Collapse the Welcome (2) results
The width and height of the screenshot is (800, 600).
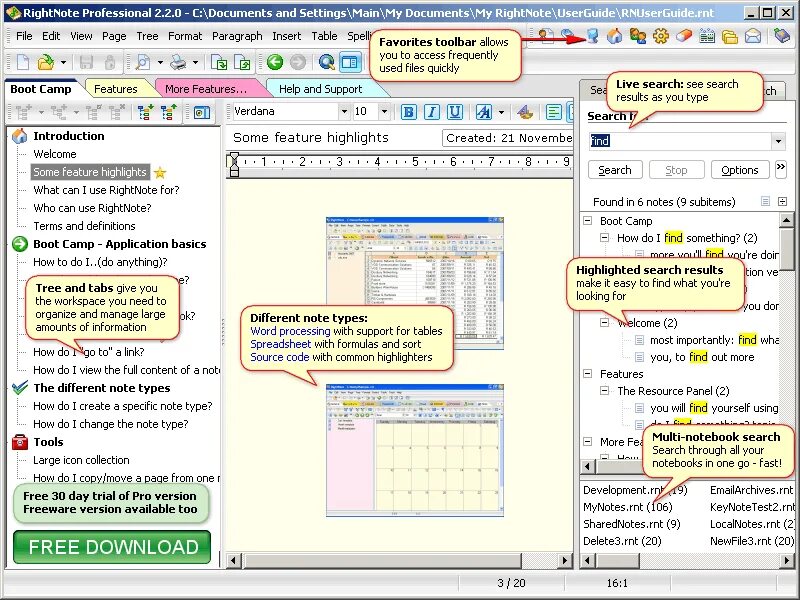tap(605, 322)
